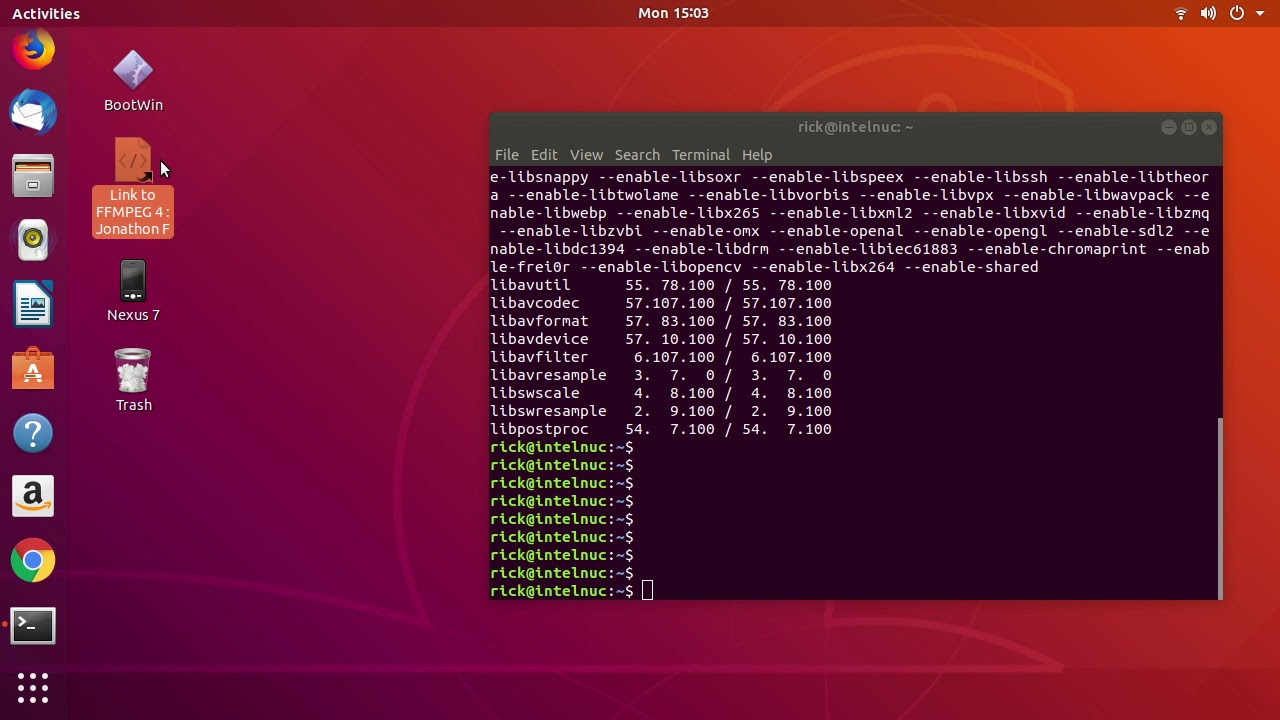Click the Terminal title bar text
This screenshot has width=1280, height=720.
click(x=855, y=127)
